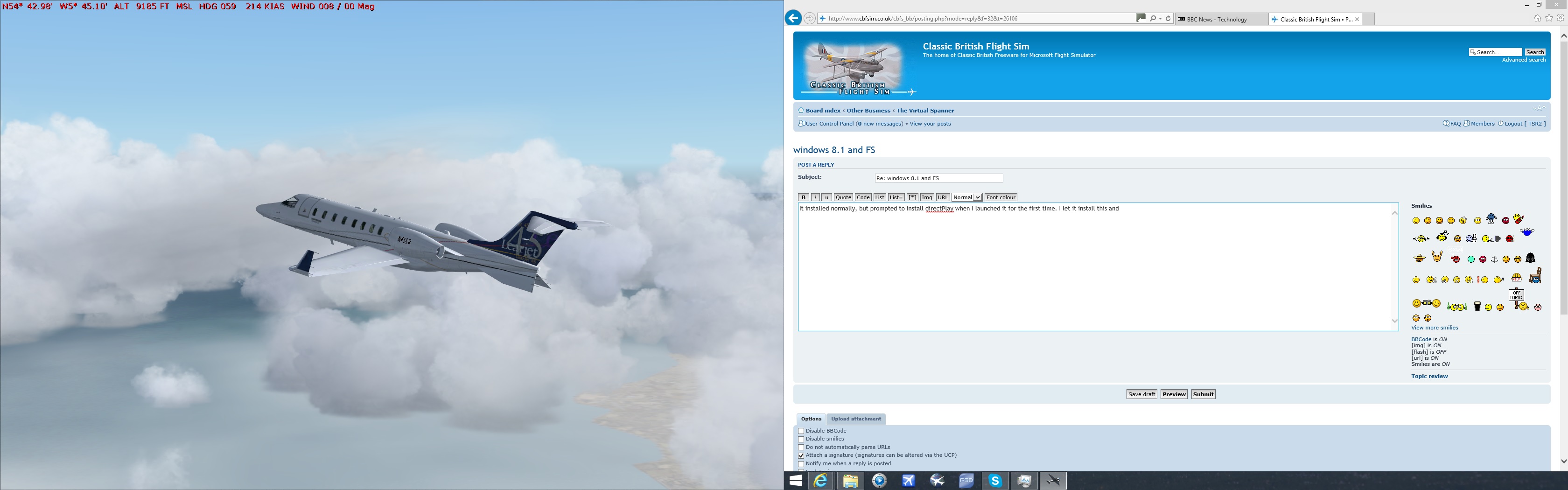1568x490 pixels.
Task: Select the Options tab
Action: point(811,419)
